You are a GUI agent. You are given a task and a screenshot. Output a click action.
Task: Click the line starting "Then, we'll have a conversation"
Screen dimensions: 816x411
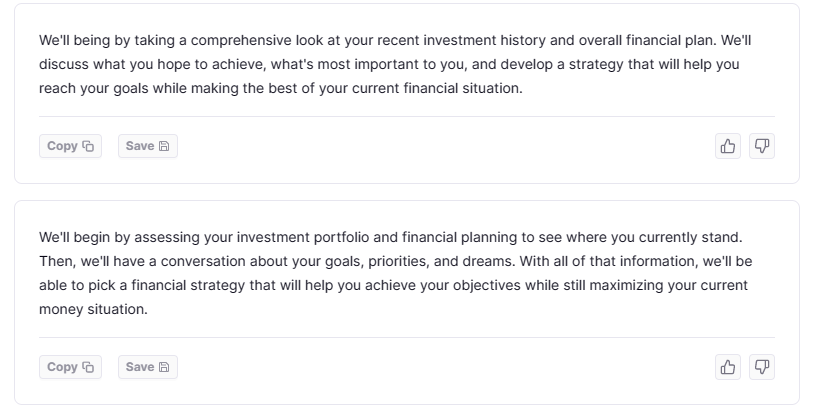click(x=395, y=262)
